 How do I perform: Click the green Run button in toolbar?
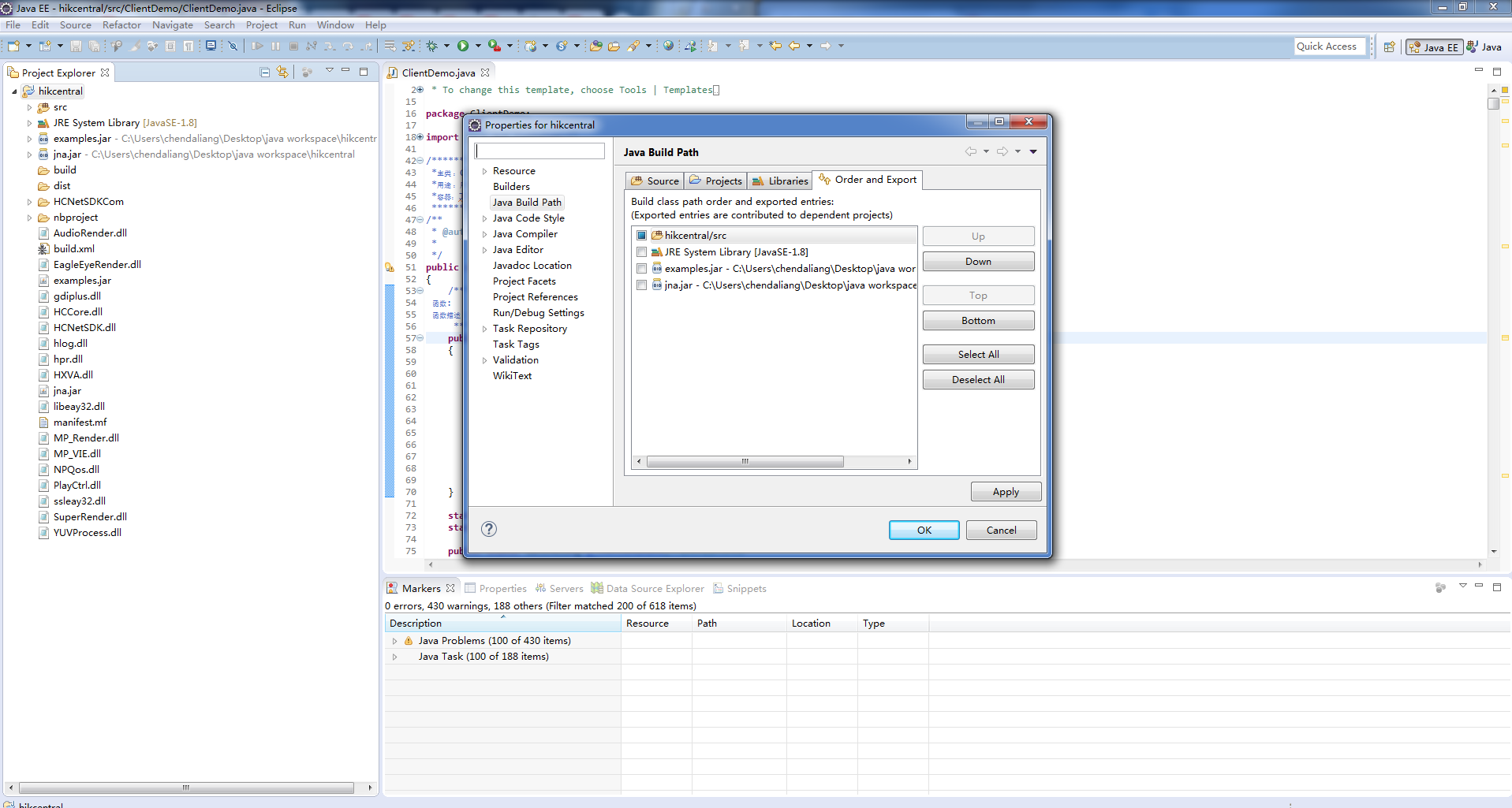pos(463,46)
